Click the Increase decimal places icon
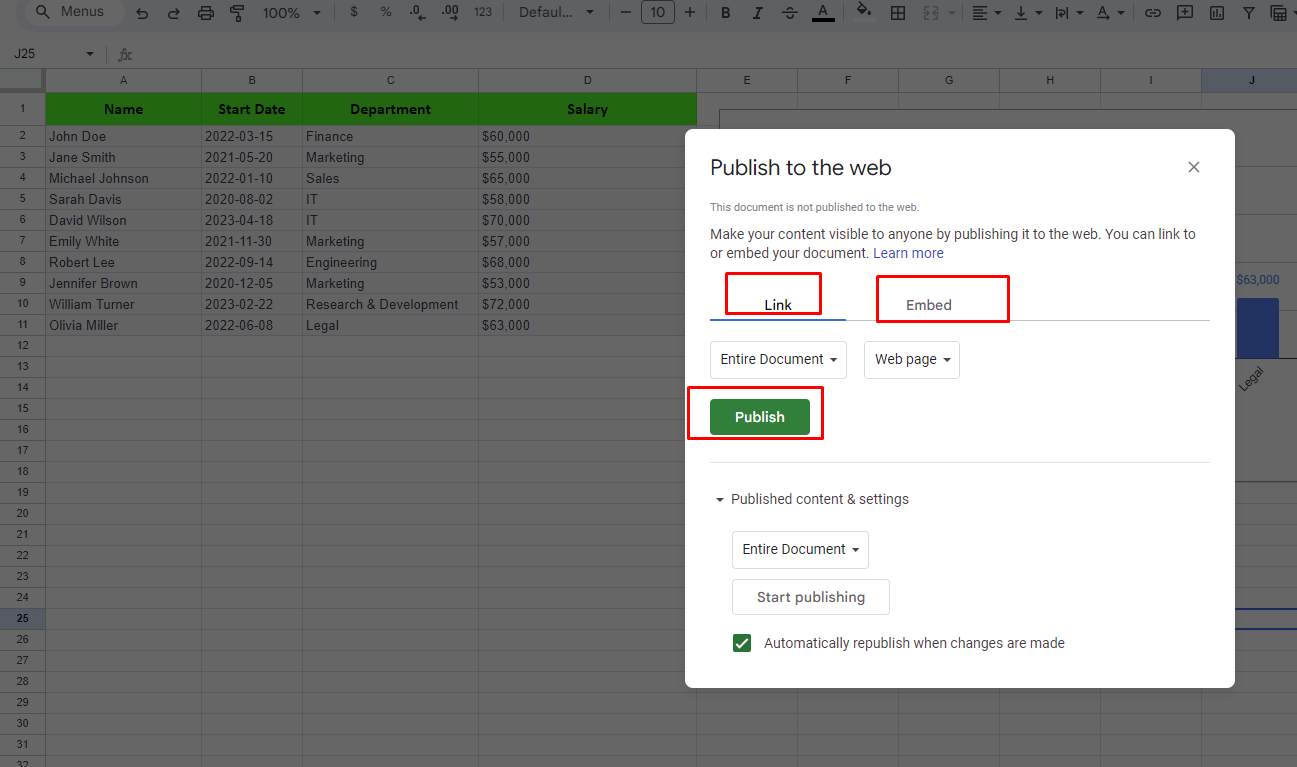This screenshot has width=1297, height=767. pyautogui.click(x=450, y=12)
